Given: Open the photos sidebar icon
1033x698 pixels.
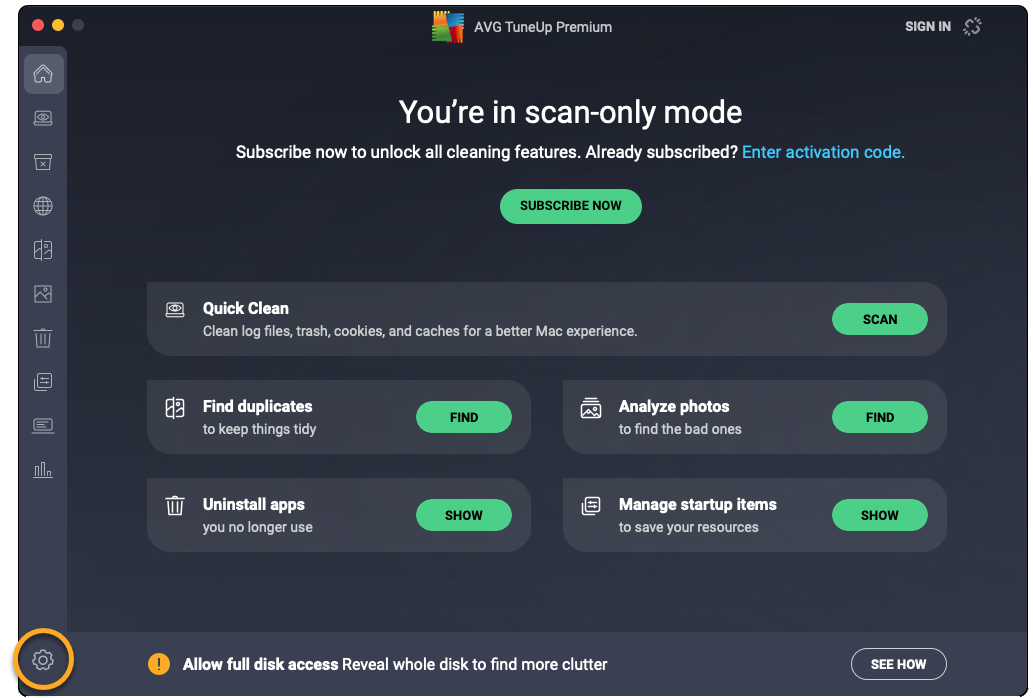Looking at the screenshot, I should pyautogui.click(x=43, y=294).
